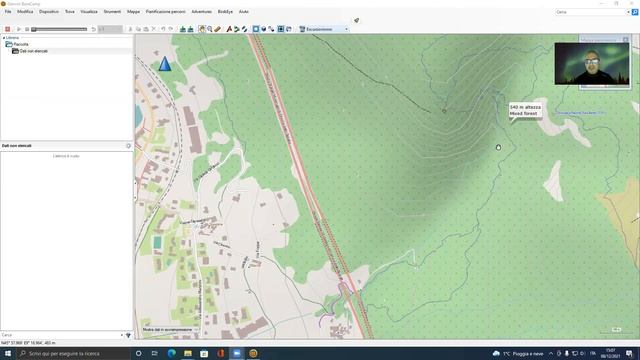The height and width of the screenshot is (360, 640).
Task: Select the new route tool
Action: click(237, 29)
